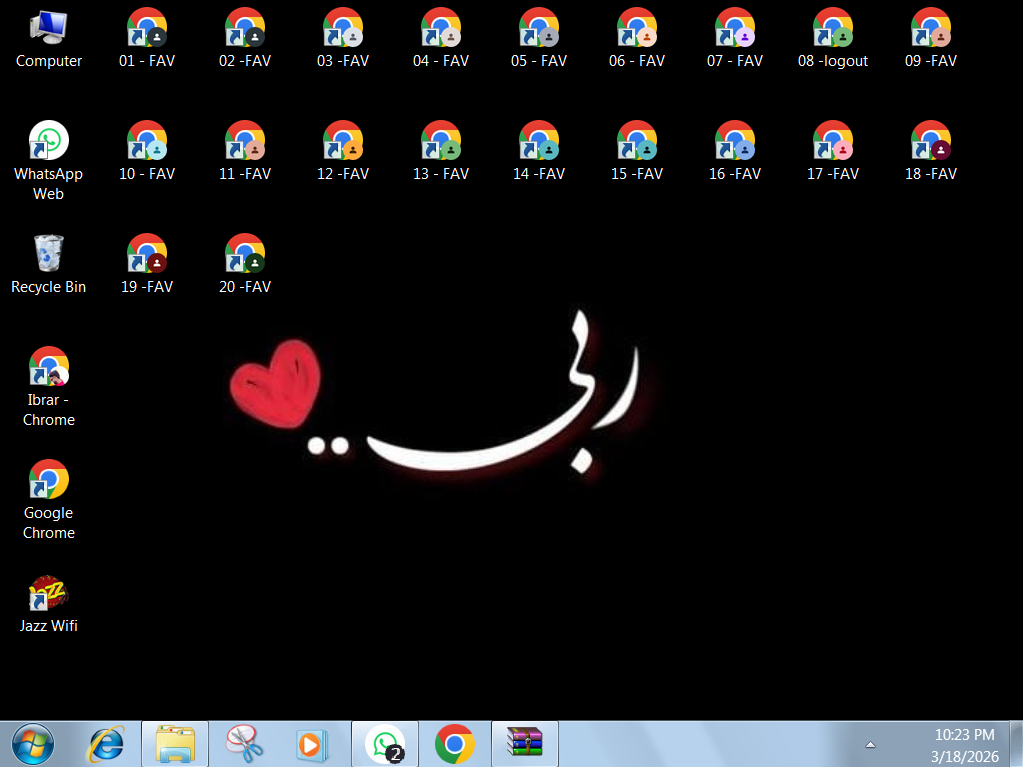The height and width of the screenshot is (767, 1023).
Task: Select the Recycle Bin icon
Action: click(x=48, y=265)
